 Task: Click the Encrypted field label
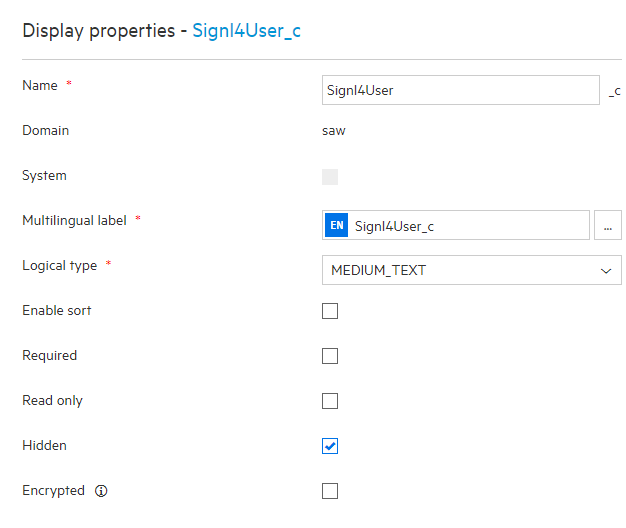(53, 490)
